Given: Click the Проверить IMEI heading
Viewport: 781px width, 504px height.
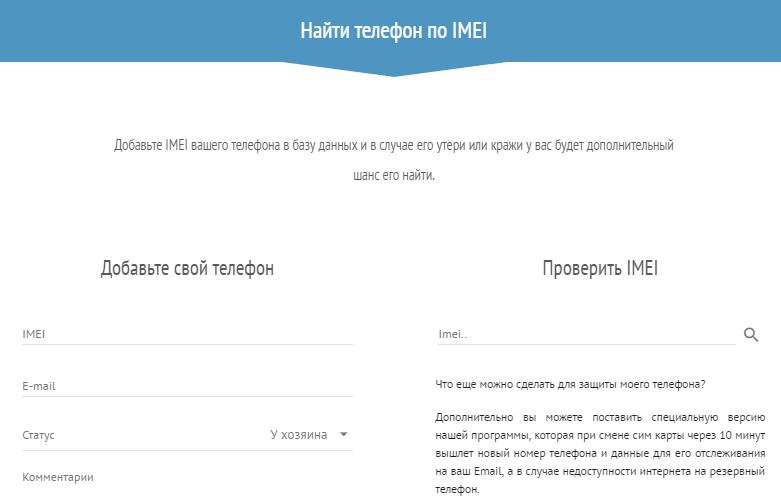Looking at the screenshot, I should coord(600,268).
